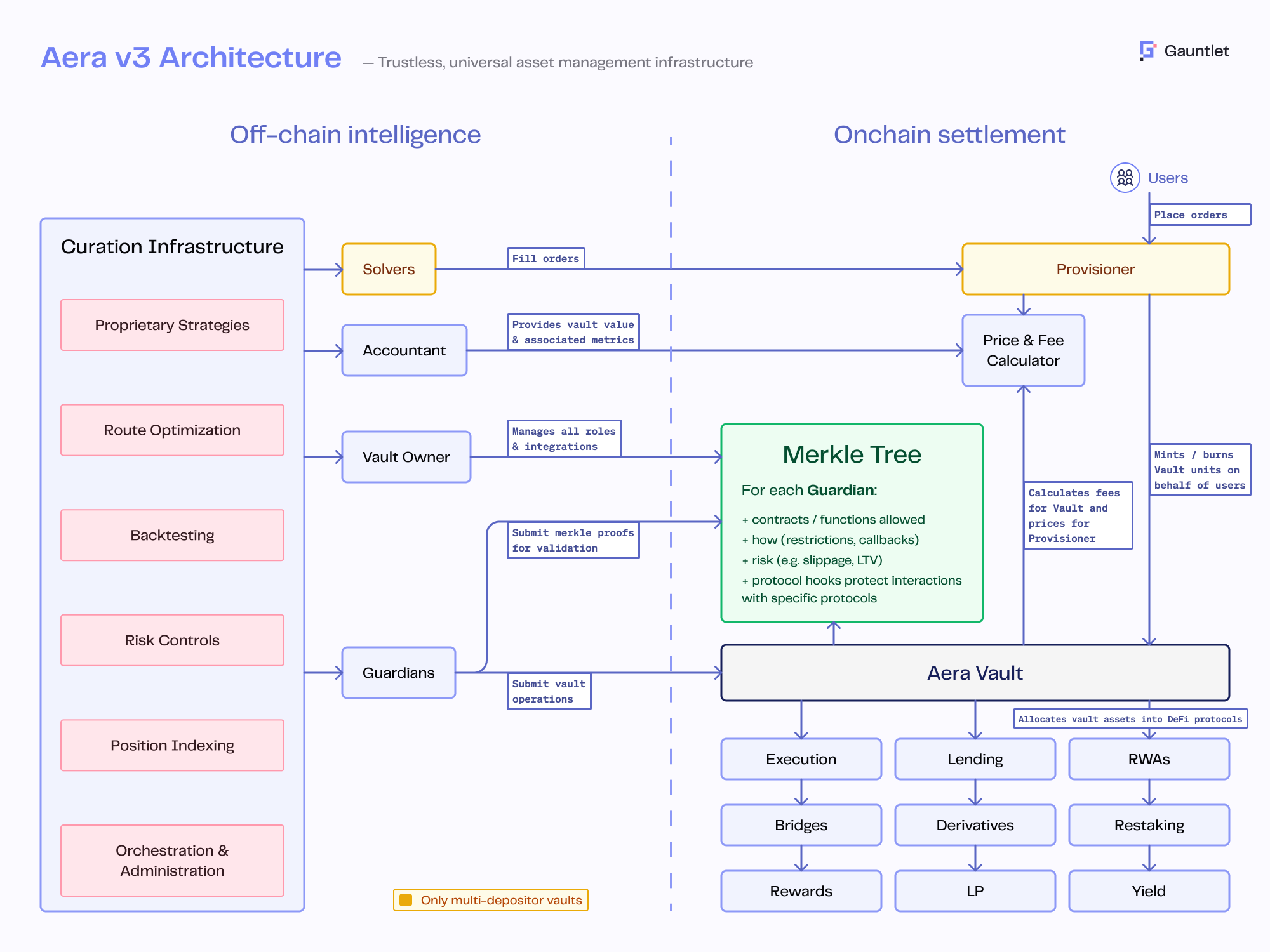The width and height of the screenshot is (1270, 952).
Task: Select the Accountant node
Action: pyautogui.click(x=404, y=350)
